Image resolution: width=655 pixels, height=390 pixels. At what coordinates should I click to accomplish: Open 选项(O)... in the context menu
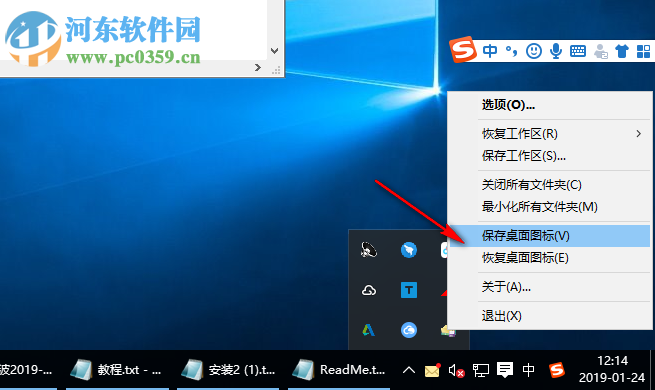(549, 105)
